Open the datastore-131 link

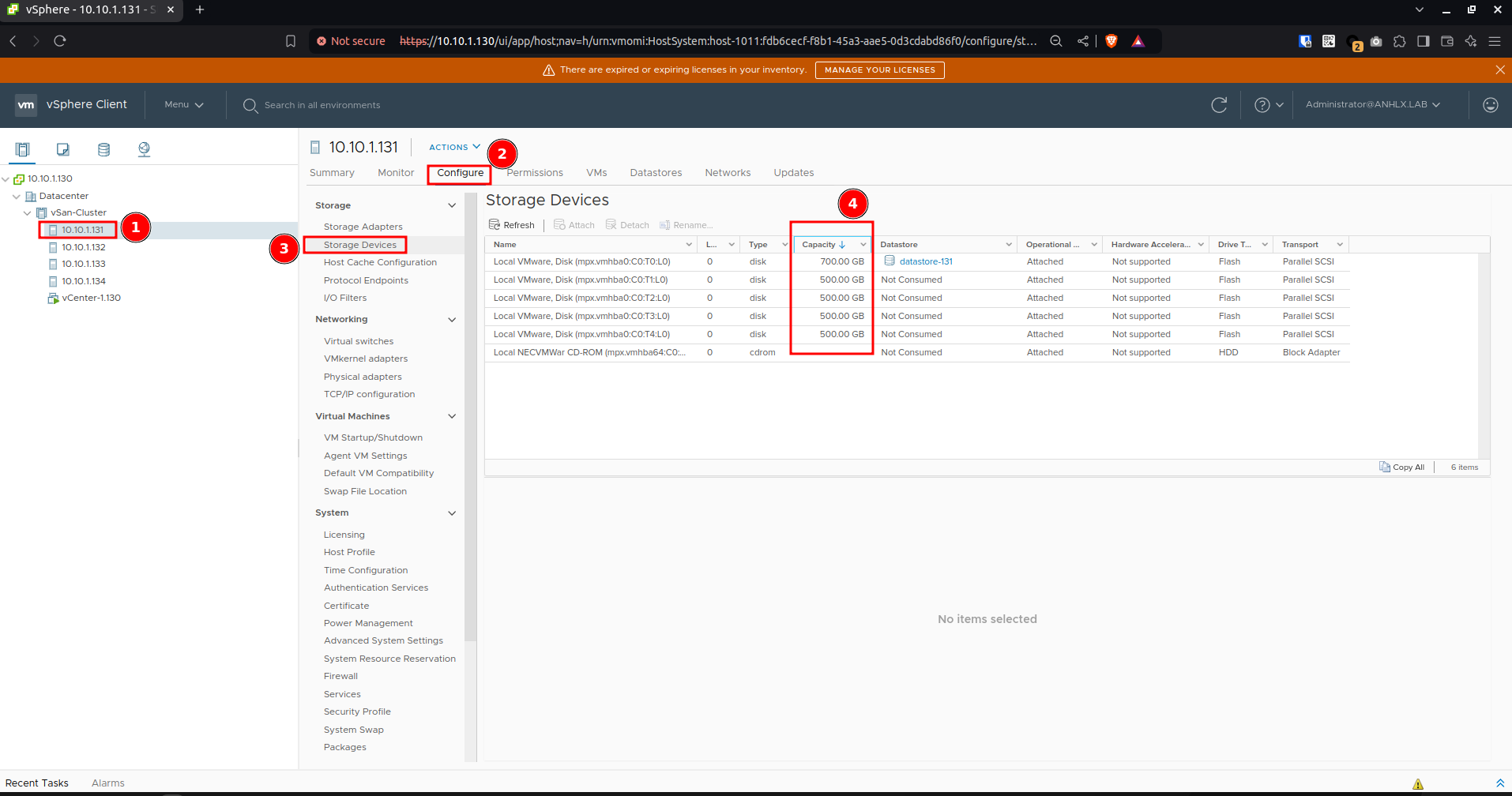[x=926, y=261]
